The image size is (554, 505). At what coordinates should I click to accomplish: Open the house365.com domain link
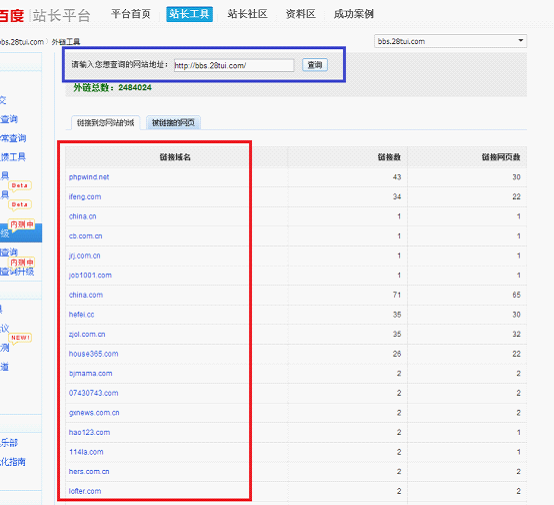(x=93, y=354)
